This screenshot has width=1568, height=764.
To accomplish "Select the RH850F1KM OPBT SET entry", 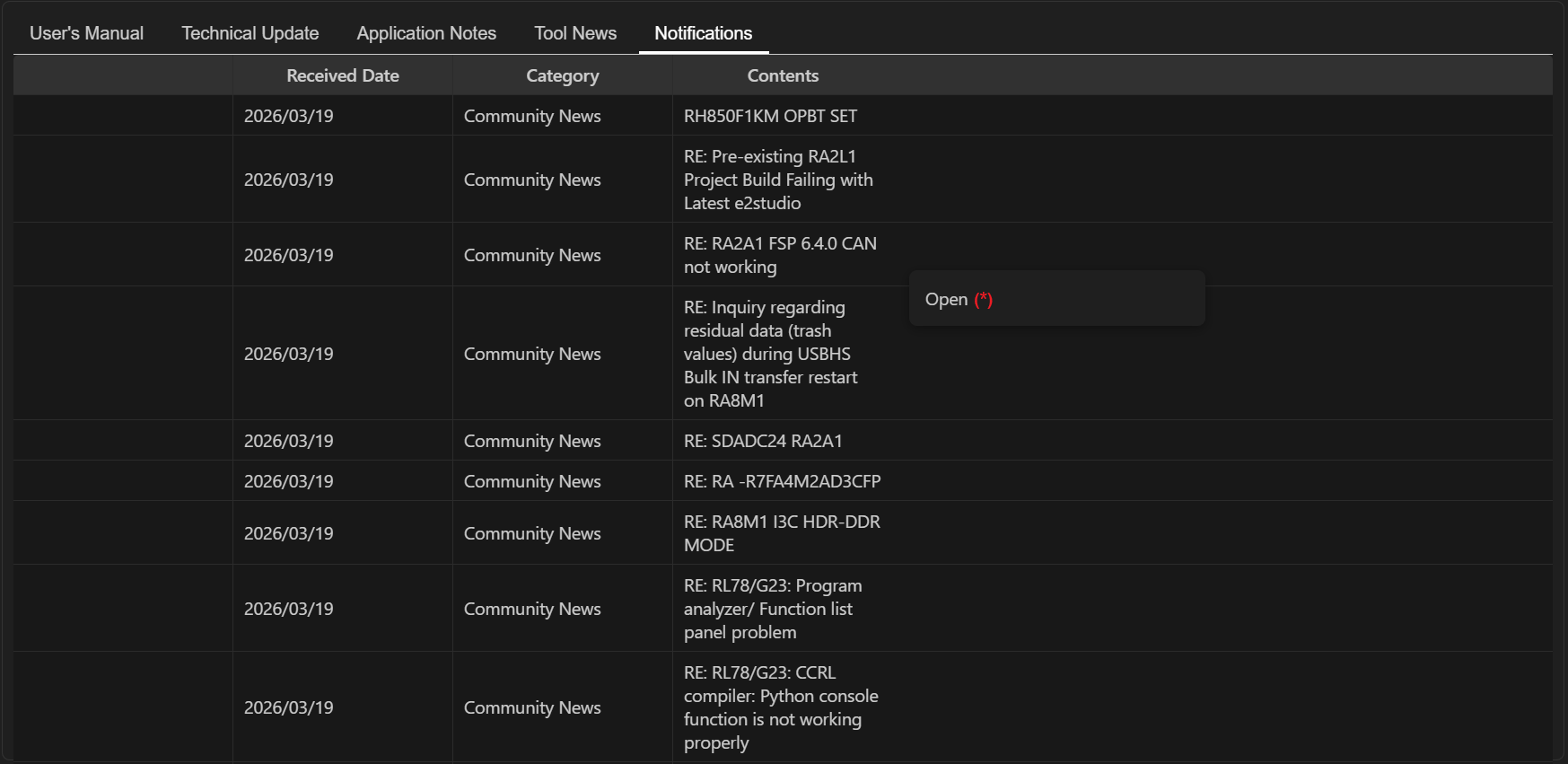I will pyautogui.click(x=770, y=116).
